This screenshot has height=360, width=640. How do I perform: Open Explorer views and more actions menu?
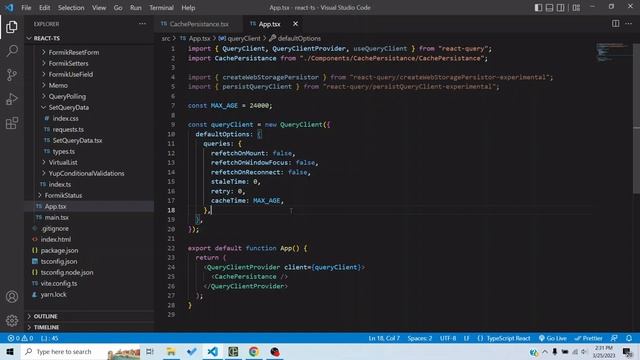[142, 24]
